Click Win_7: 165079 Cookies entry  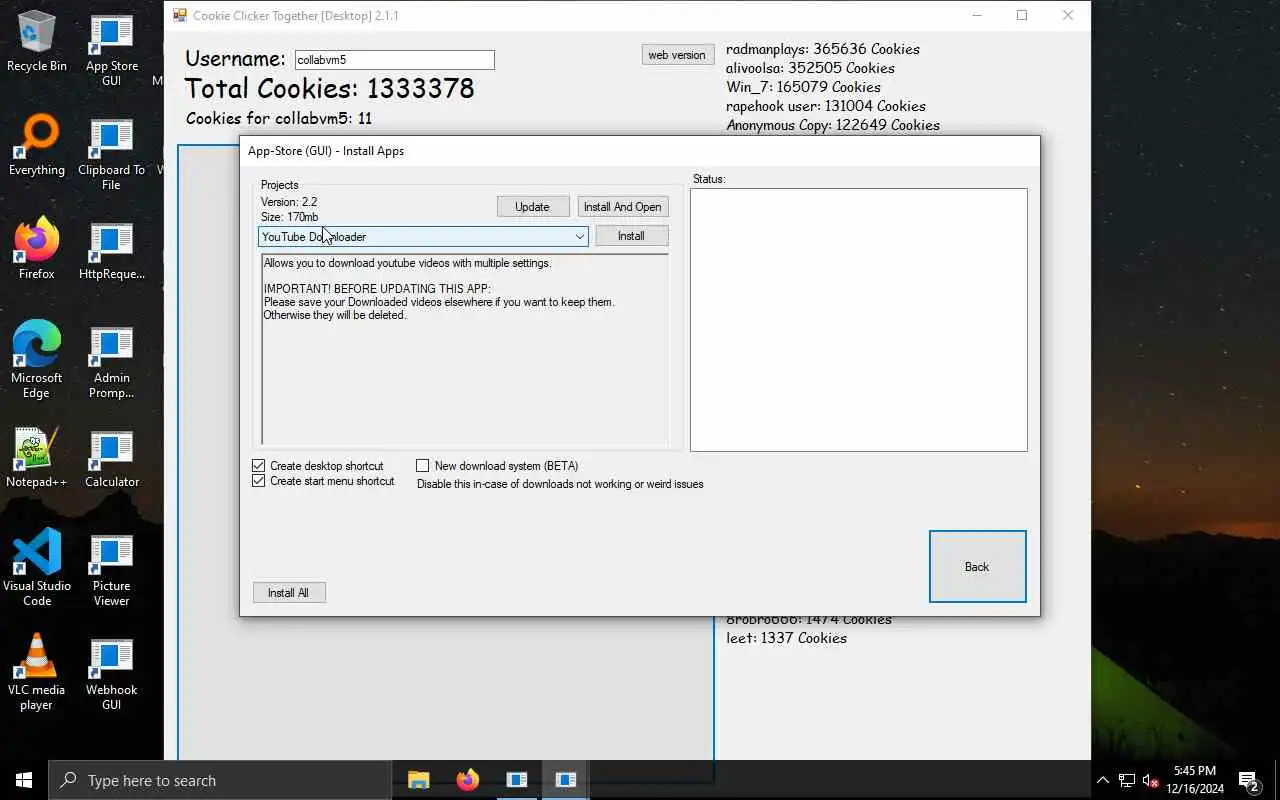(803, 87)
